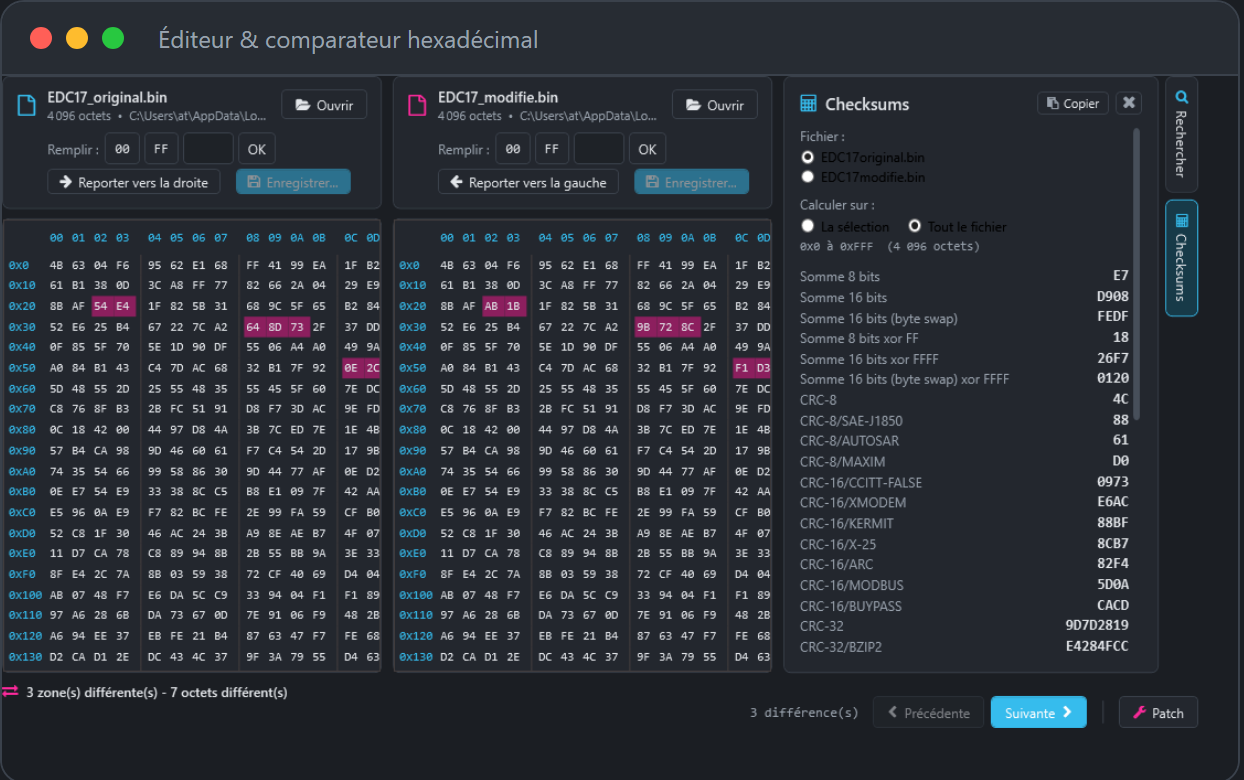Click the Somme 16 bits value D908

(x=1113, y=297)
